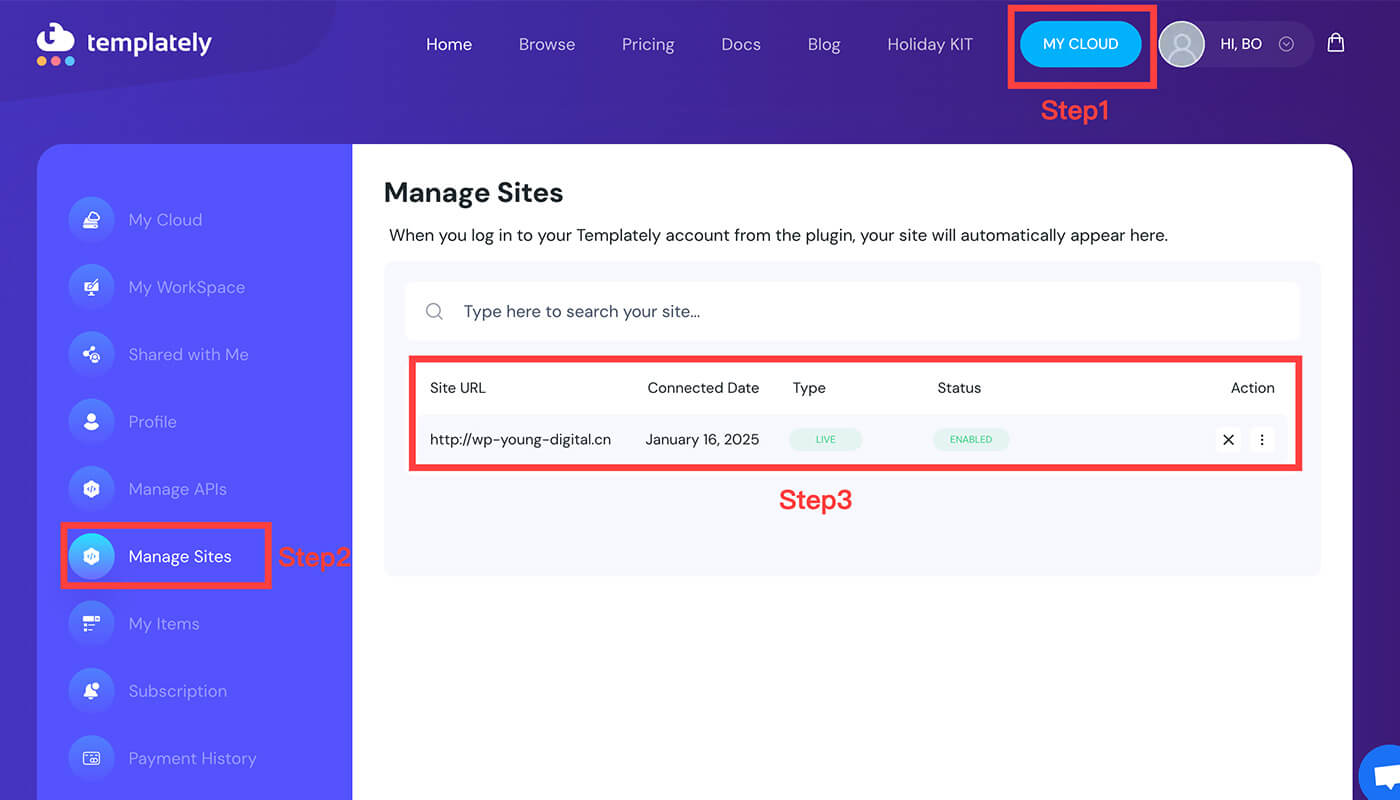Click the My Cloud sidebar icon

coord(91,220)
